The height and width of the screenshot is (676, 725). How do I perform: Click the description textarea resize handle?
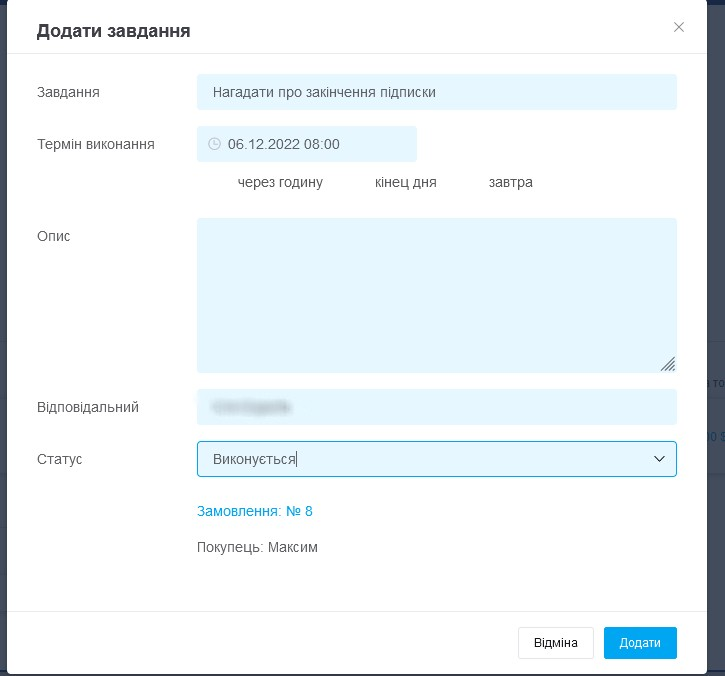coord(668,364)
